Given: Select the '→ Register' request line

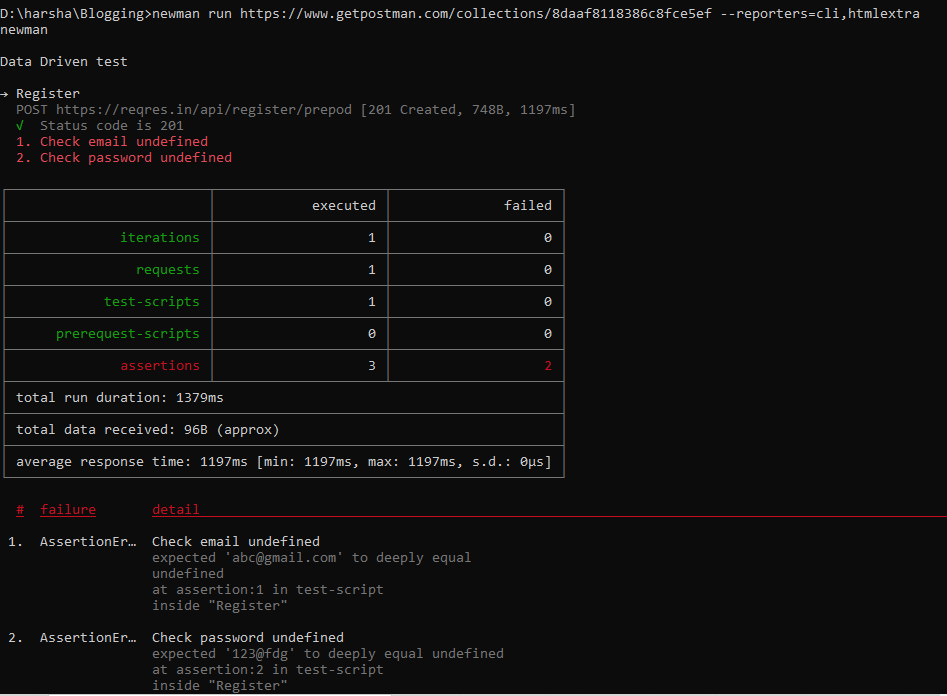Looking at the screenshot, I should (40, 94).
